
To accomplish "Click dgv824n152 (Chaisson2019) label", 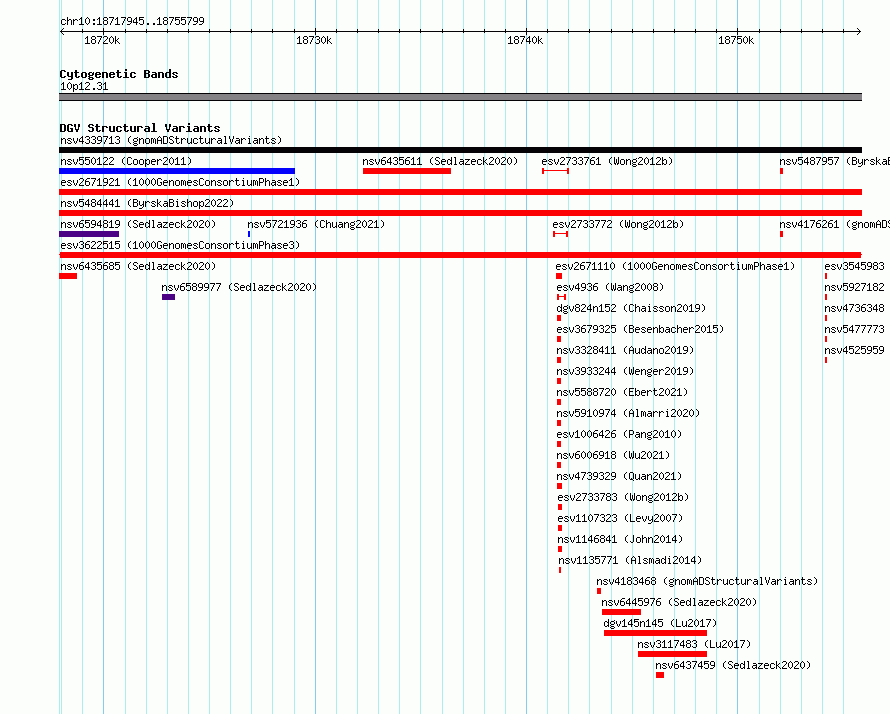I will 631,308.
